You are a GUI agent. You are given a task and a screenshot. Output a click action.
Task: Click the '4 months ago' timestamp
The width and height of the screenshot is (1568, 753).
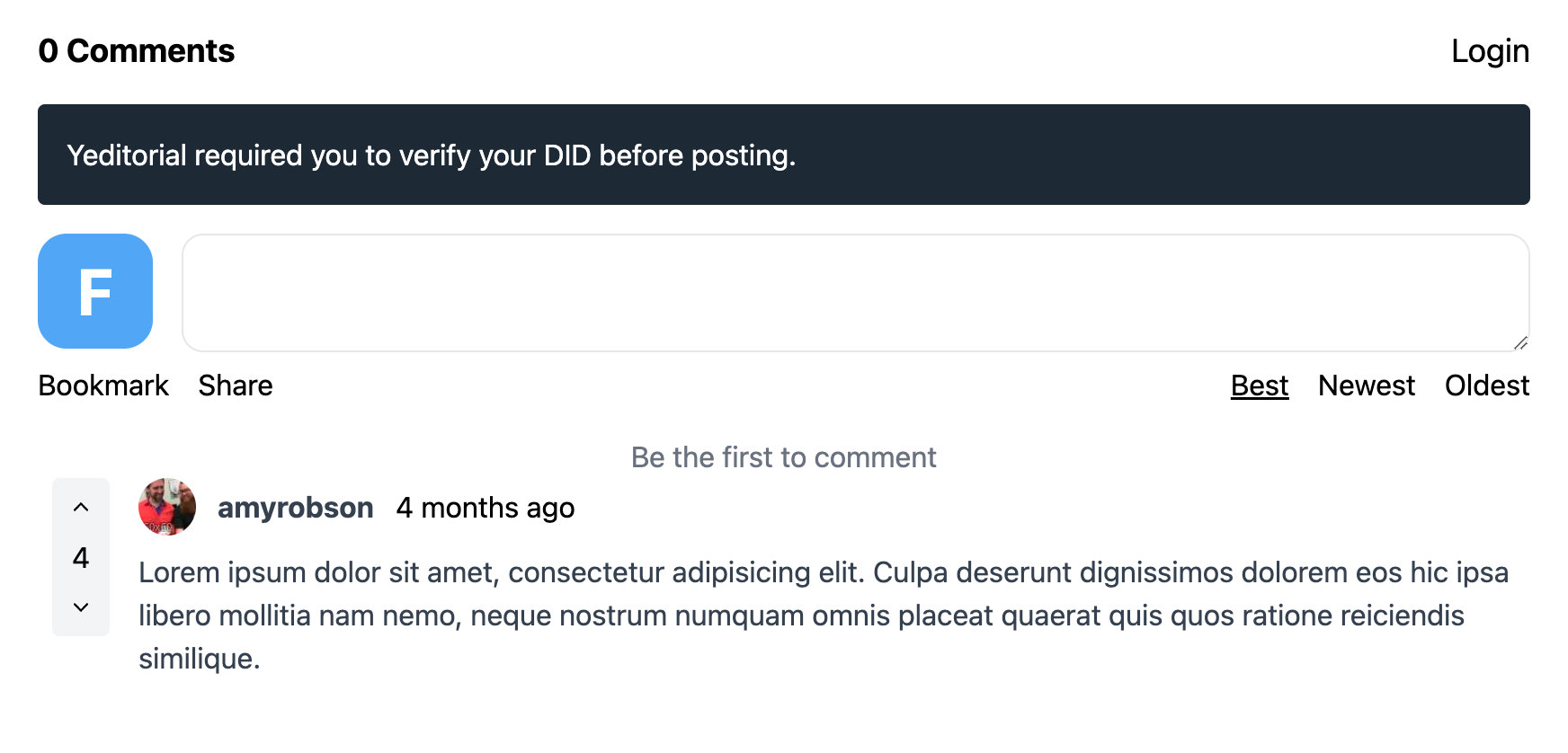coord(486,508)
